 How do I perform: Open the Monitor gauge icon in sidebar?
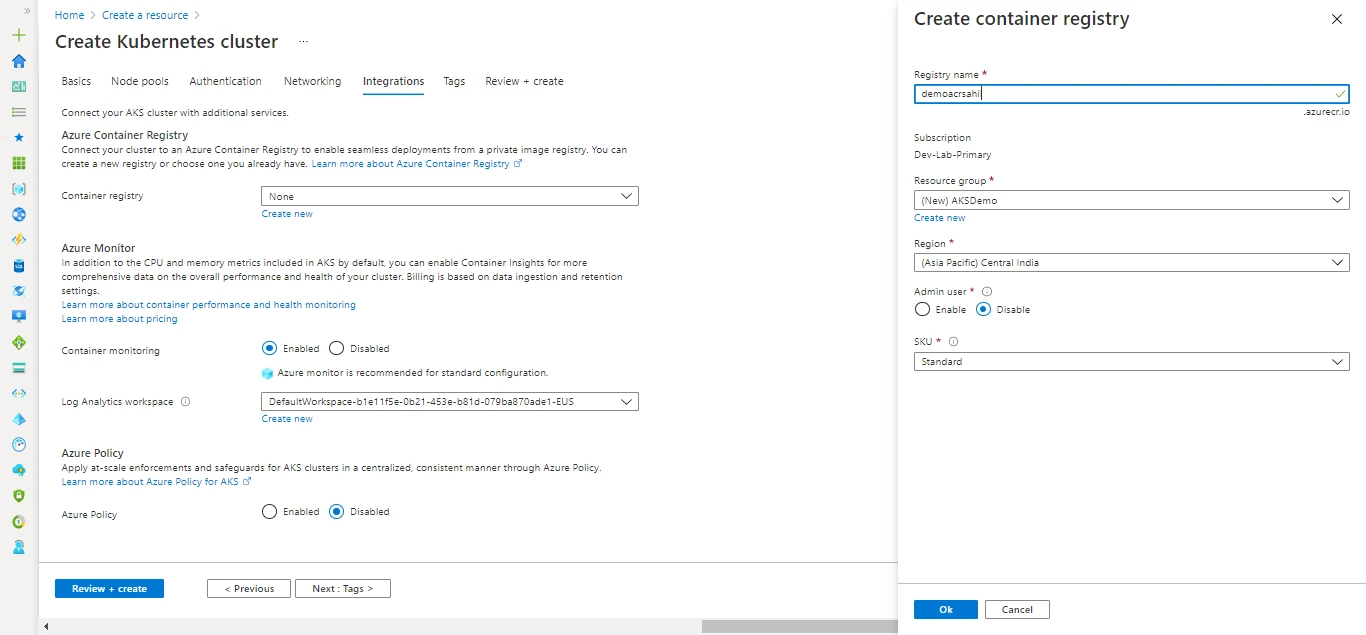[x=19, y=446]
